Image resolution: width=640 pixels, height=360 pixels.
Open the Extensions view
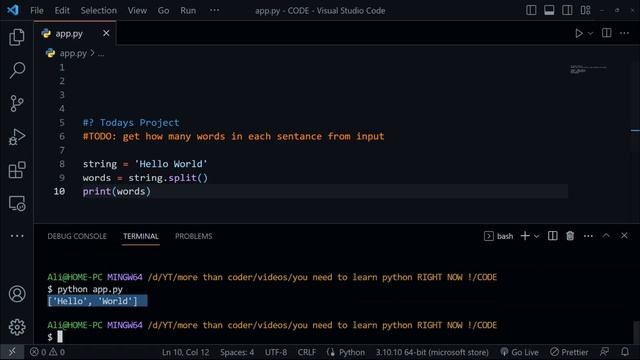click(17, 170)
